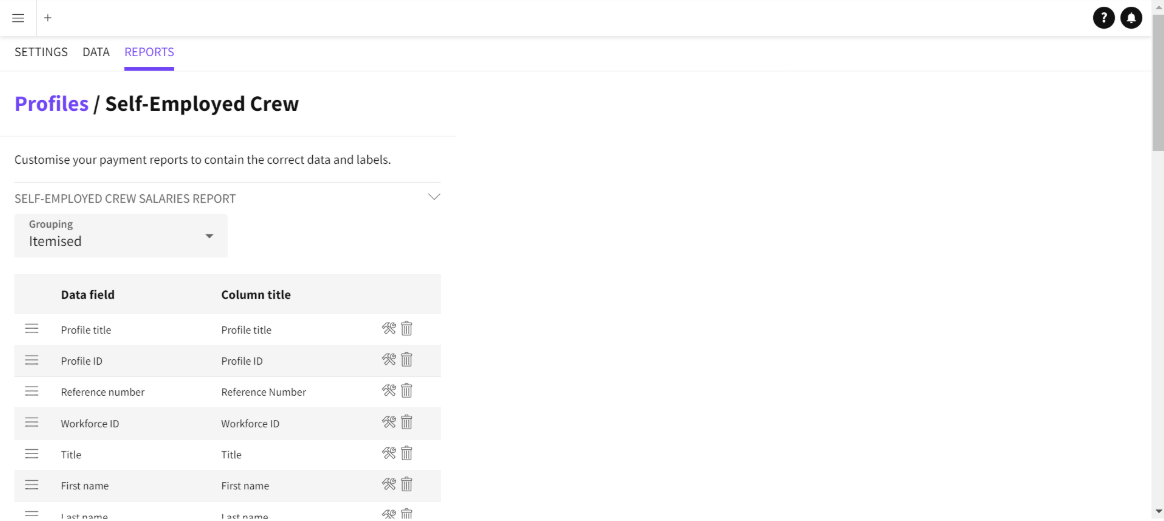1164x521 pixels.
Task: Click the 'Profile title' data field cell
Action: [x=86, y=330]
